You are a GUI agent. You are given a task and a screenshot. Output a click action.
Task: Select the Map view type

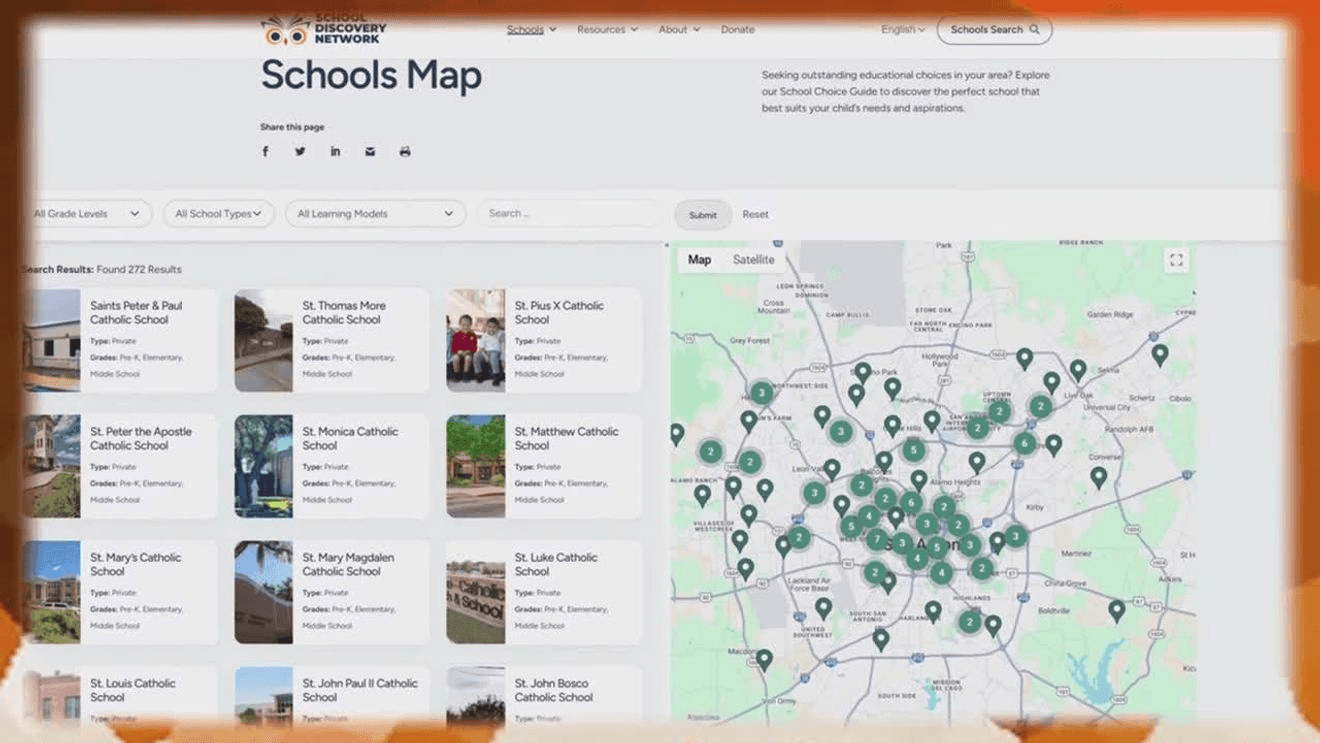(699, 260)
